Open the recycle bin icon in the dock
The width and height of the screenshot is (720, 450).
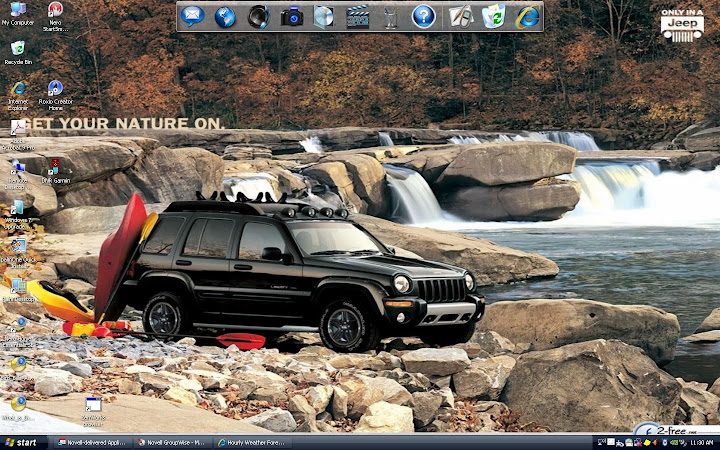coord(494,16)
